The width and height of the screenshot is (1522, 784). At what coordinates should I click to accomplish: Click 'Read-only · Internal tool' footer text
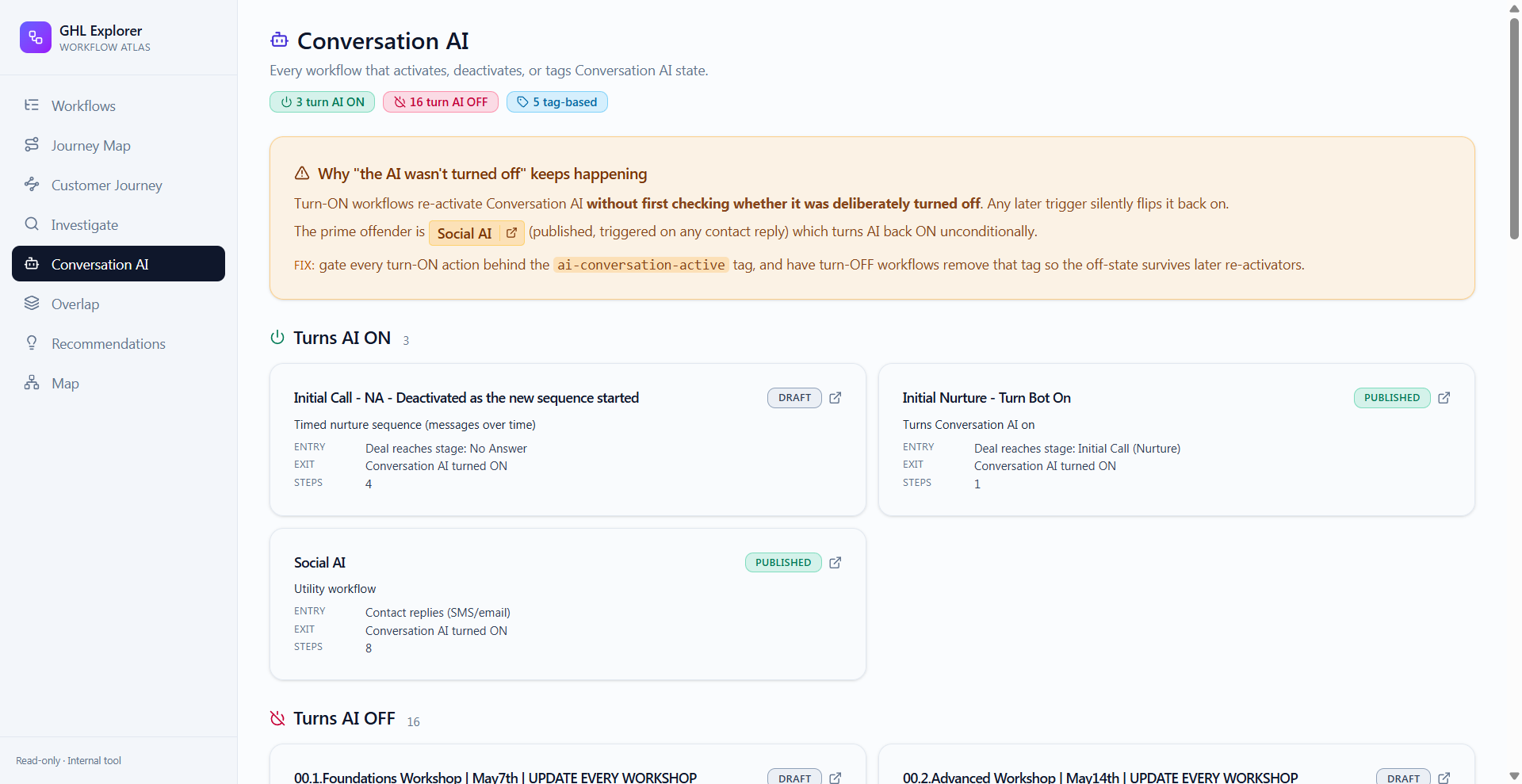pyautogui.click(x=68, y=761)
